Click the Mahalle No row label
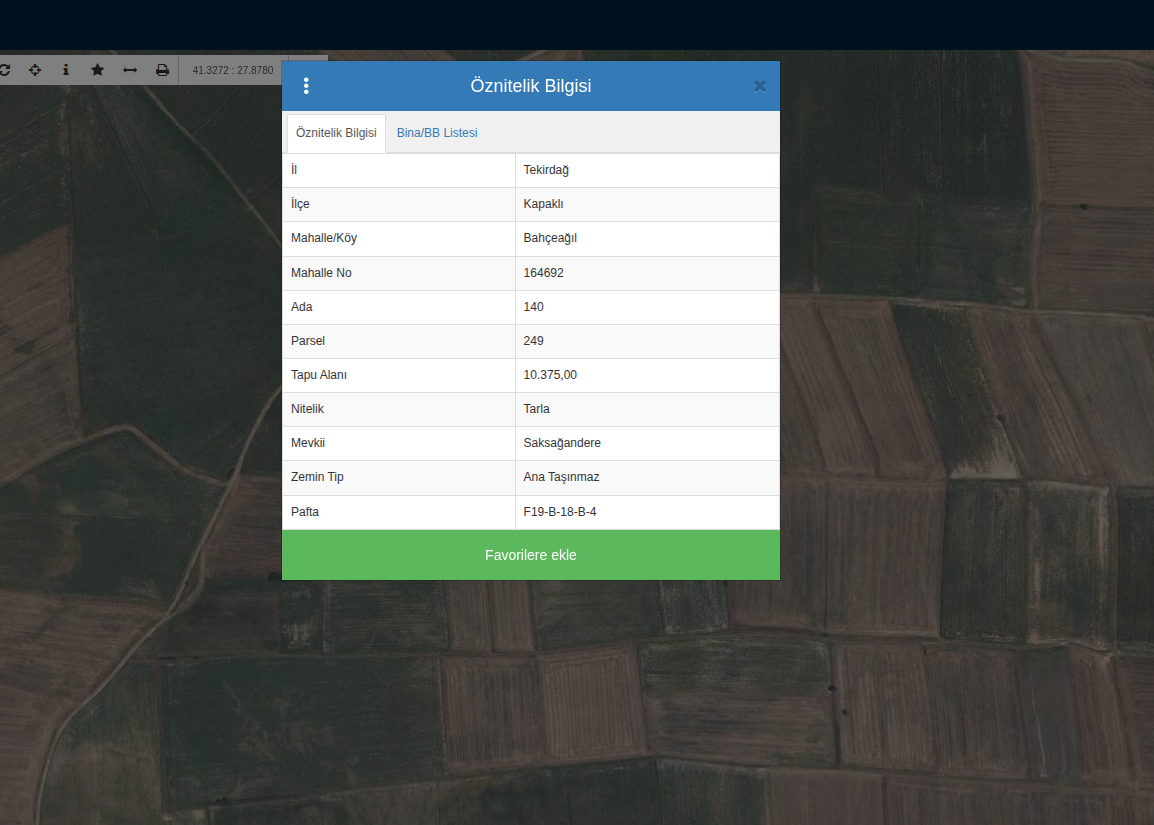This screenshot has width=1154, height=825. pos(321,273)
